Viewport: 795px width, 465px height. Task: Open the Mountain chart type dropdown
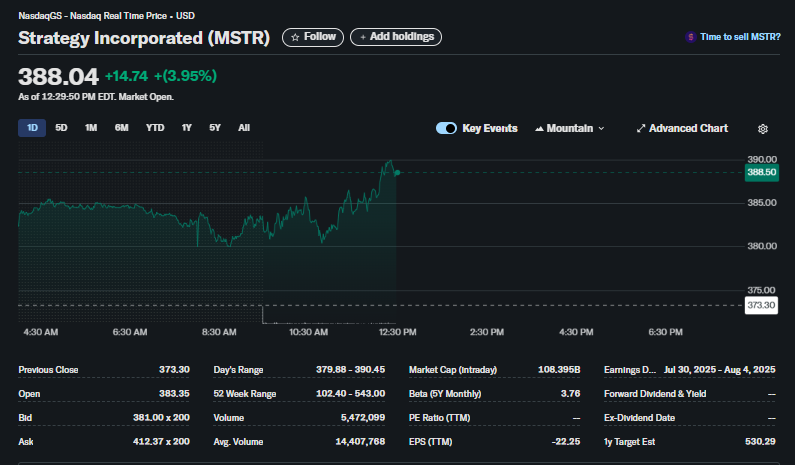pos(570,128)
